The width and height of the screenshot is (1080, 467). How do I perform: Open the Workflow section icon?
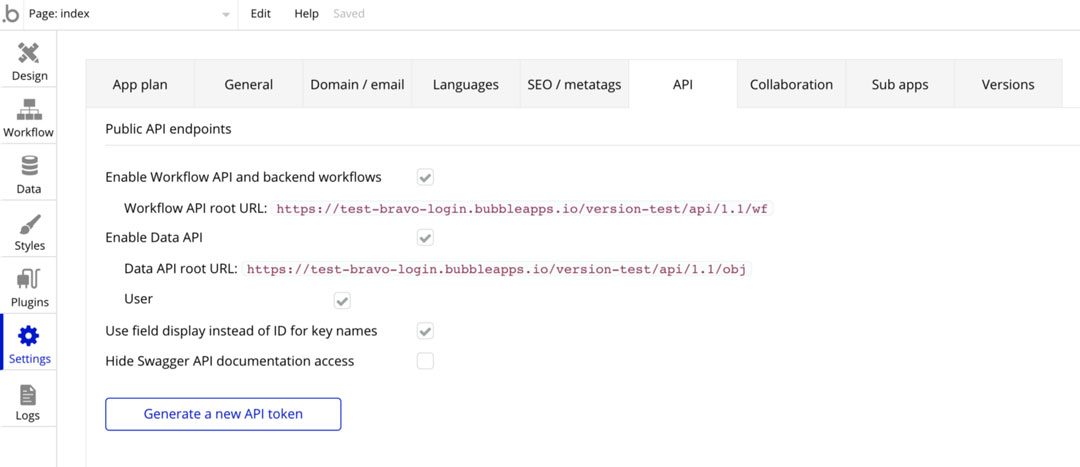point(28,110)
